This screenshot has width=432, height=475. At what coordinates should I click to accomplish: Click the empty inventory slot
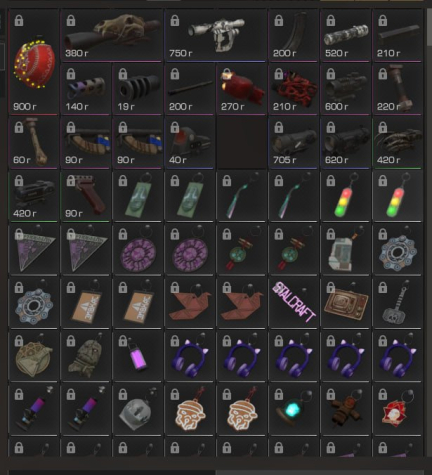click(242, 143)
